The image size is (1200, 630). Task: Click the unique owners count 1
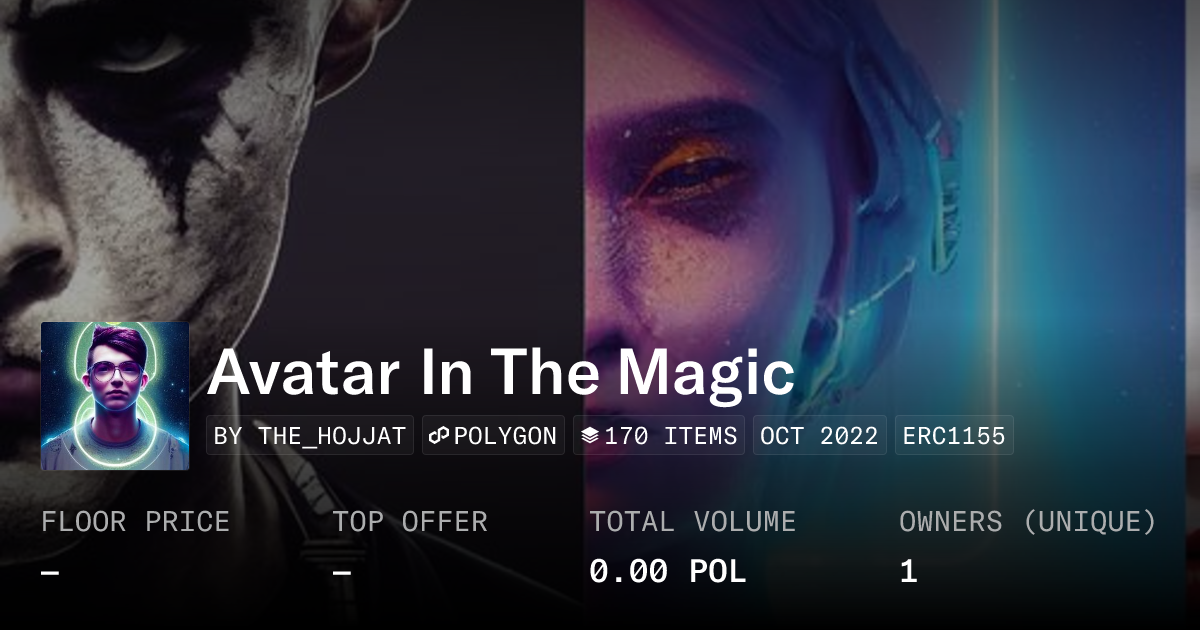click(908, 572)
